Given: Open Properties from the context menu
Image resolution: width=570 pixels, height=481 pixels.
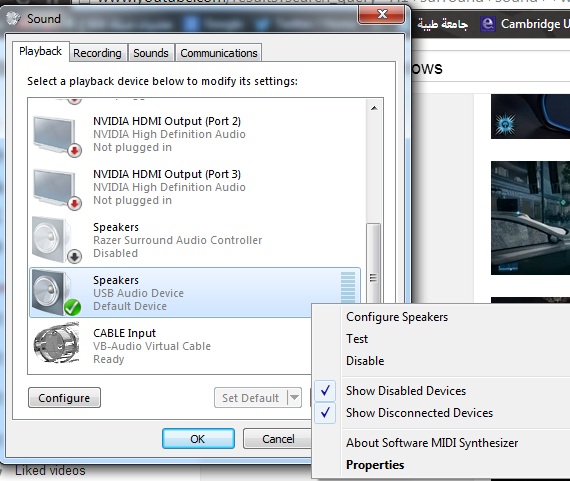Looking at the screenshot, I should pyautogui.click(x=375, y=465).
